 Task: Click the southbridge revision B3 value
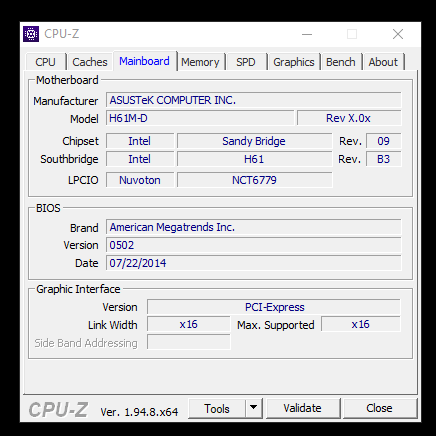pyautogui.click(x=384, y=159)
